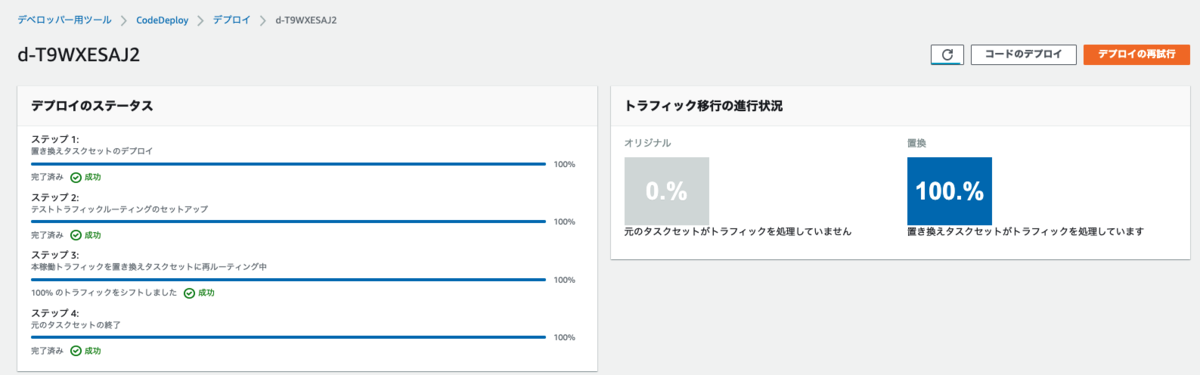Click the オリジナル label

[x=648, y=143]
